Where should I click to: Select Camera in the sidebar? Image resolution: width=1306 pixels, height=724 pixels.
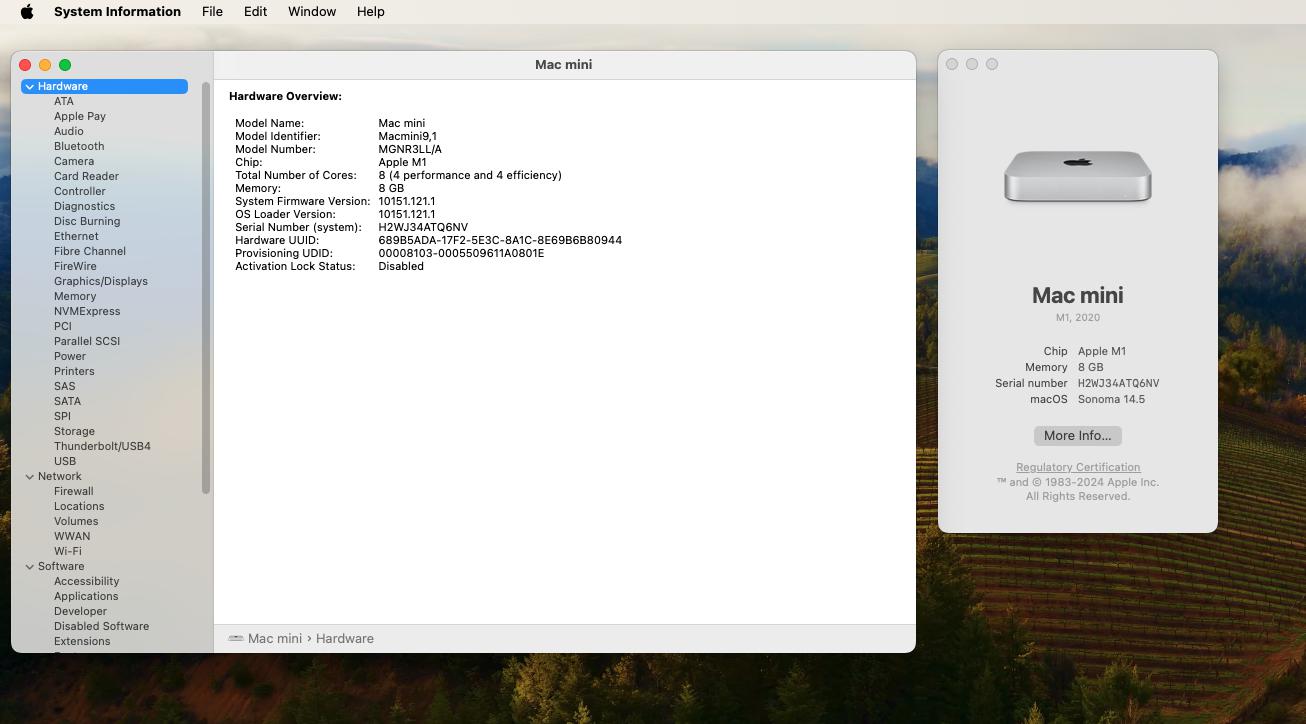coord(74,161)
